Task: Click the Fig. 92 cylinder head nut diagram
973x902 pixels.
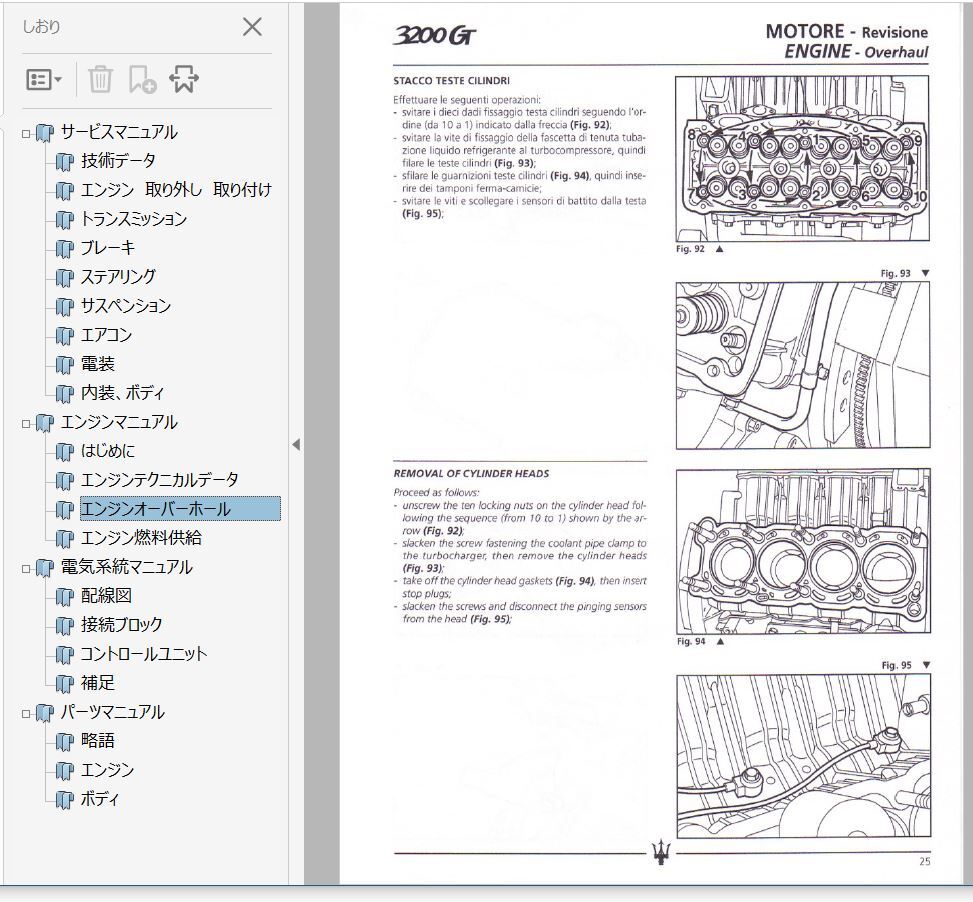Action: [x=802, y=159]
